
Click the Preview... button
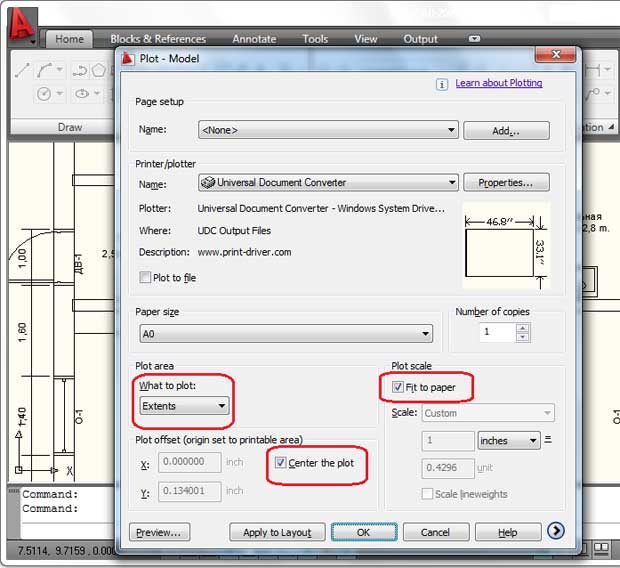tap(159, 532)
